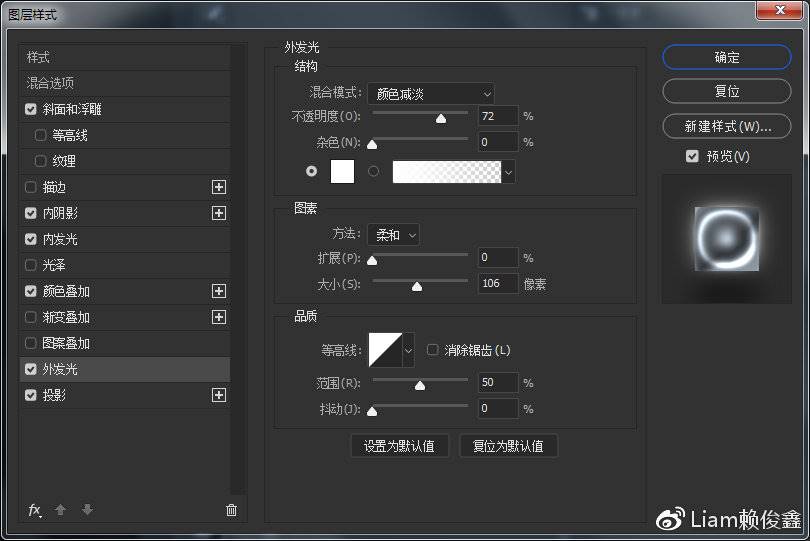Enable the 图案叠加 checkbox

[31, 343]
